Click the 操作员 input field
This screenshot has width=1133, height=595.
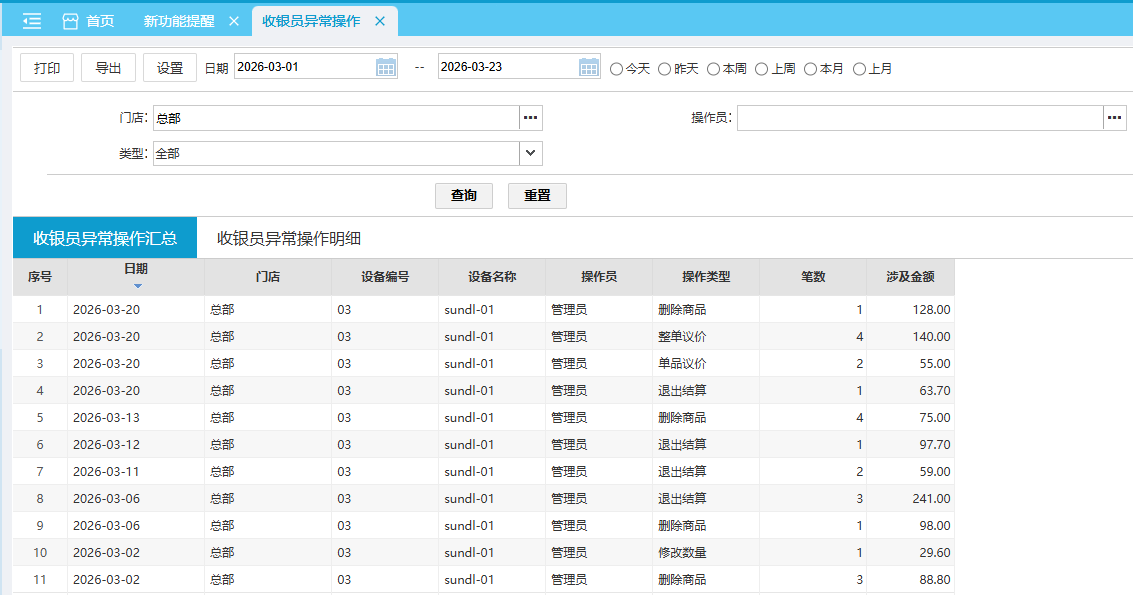(919, 118)
